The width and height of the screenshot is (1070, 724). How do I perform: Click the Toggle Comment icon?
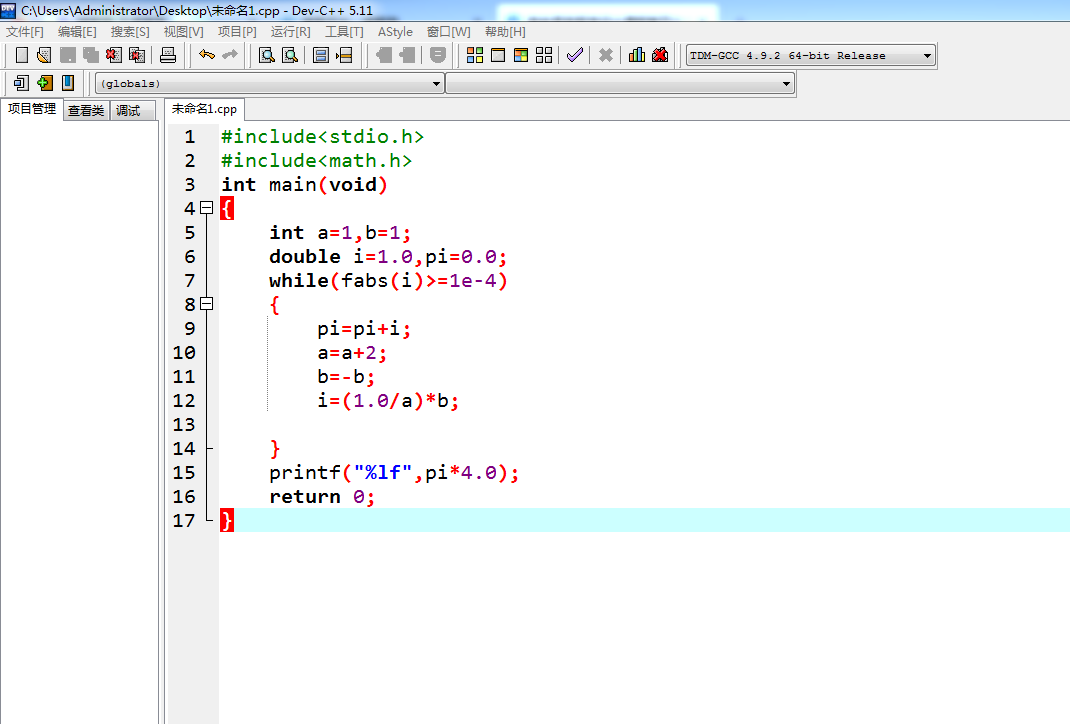[x=437, y=55]
